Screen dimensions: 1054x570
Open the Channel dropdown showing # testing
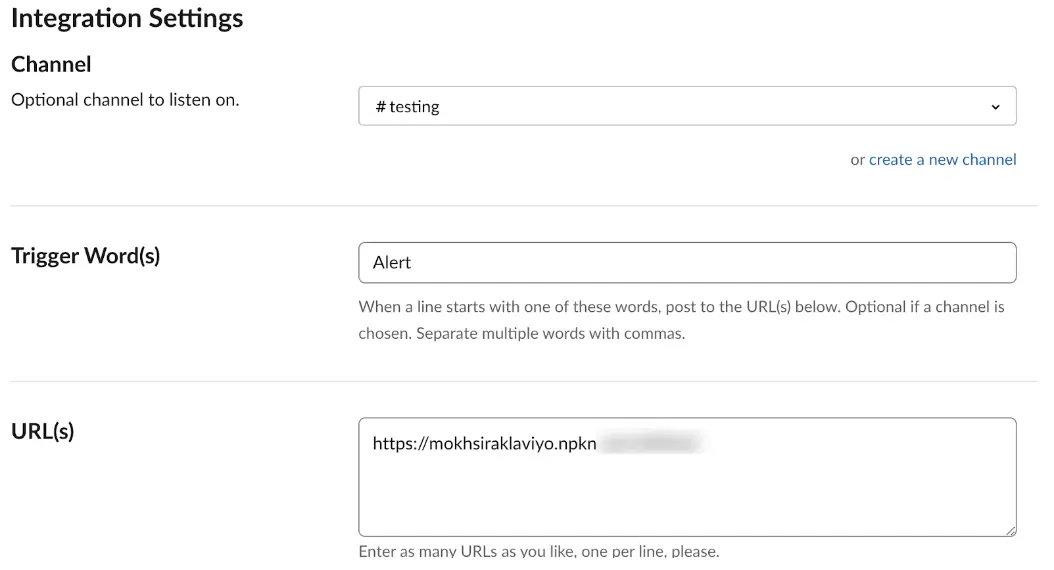[687, 106]
